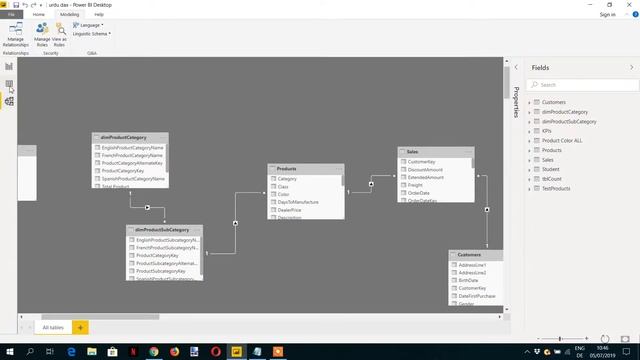Zoom in with the plus button
The image size is (640, 360).
click(x=587, y=338)
